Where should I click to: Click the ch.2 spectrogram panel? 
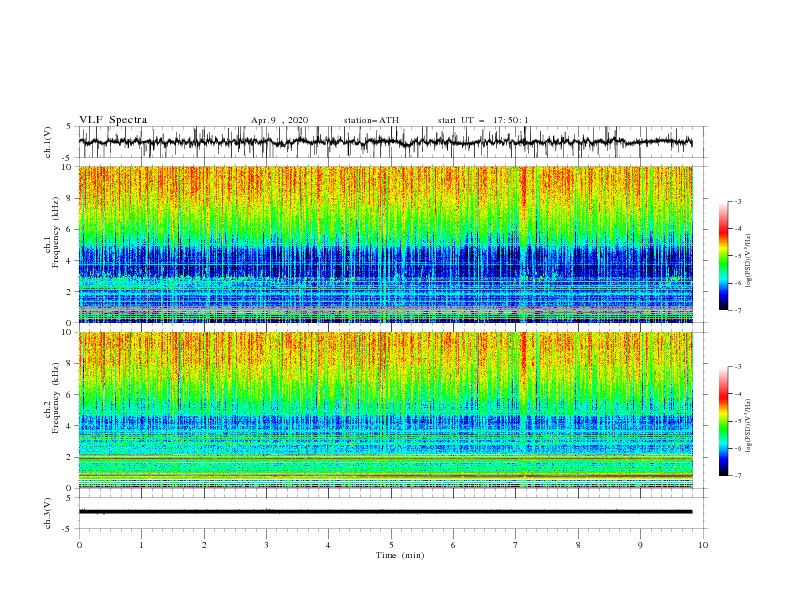coord(386,410)
